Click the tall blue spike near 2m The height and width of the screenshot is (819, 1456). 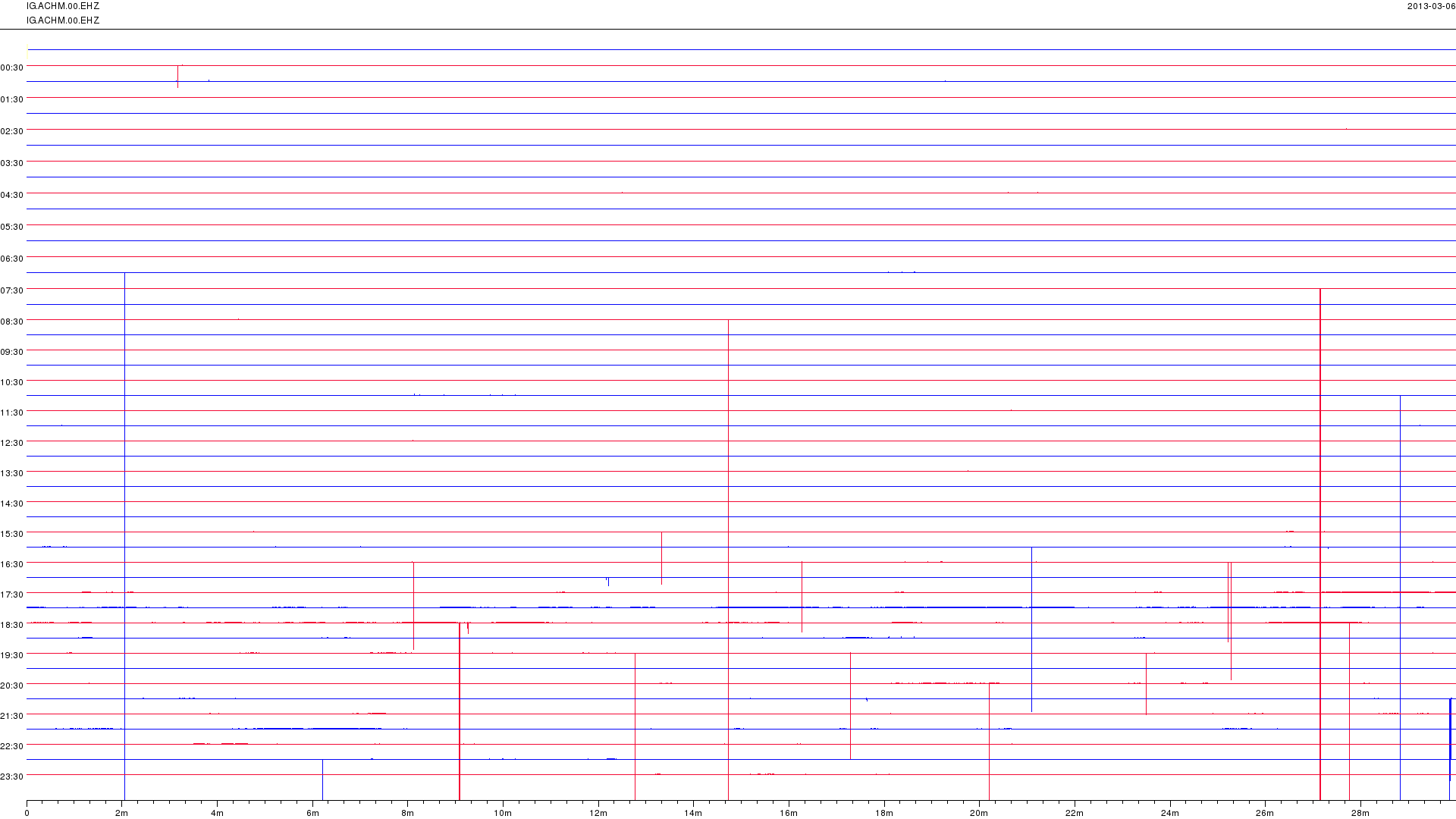point(124,535)
